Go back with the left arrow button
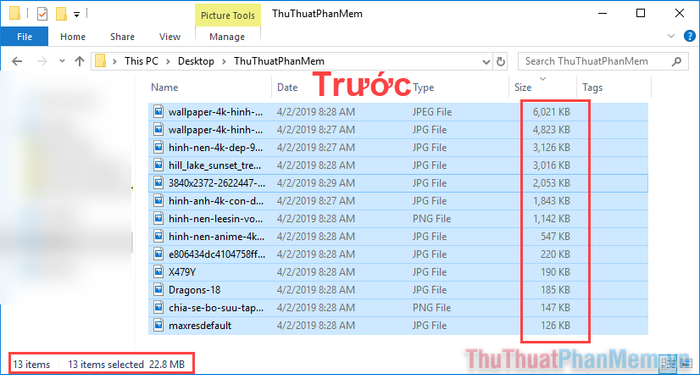700x375 pixels. pos(17,61)
